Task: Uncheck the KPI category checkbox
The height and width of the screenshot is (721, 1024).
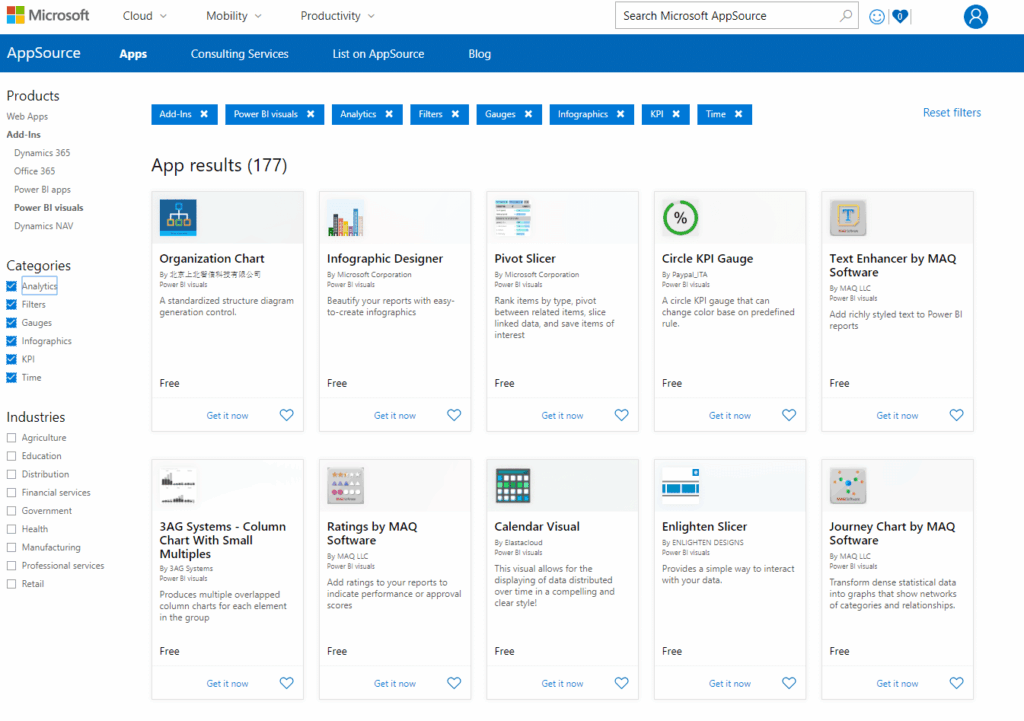Action: click(x=11, y=359)
